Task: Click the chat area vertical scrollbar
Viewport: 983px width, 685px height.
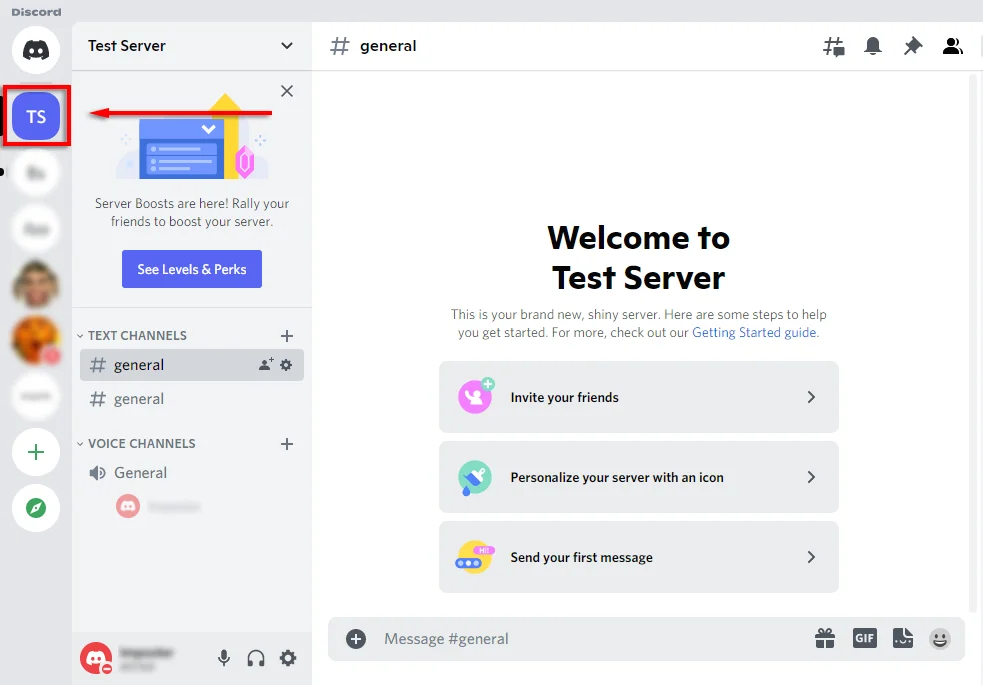Action: (973, 342)
